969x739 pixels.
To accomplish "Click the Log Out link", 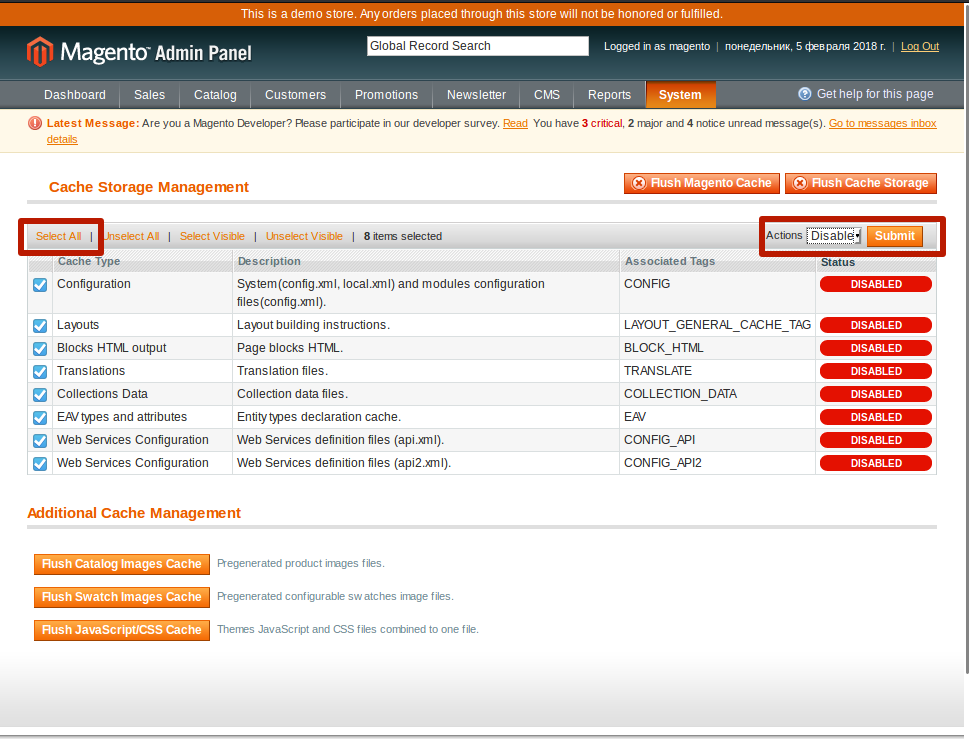I will point(920,46).
